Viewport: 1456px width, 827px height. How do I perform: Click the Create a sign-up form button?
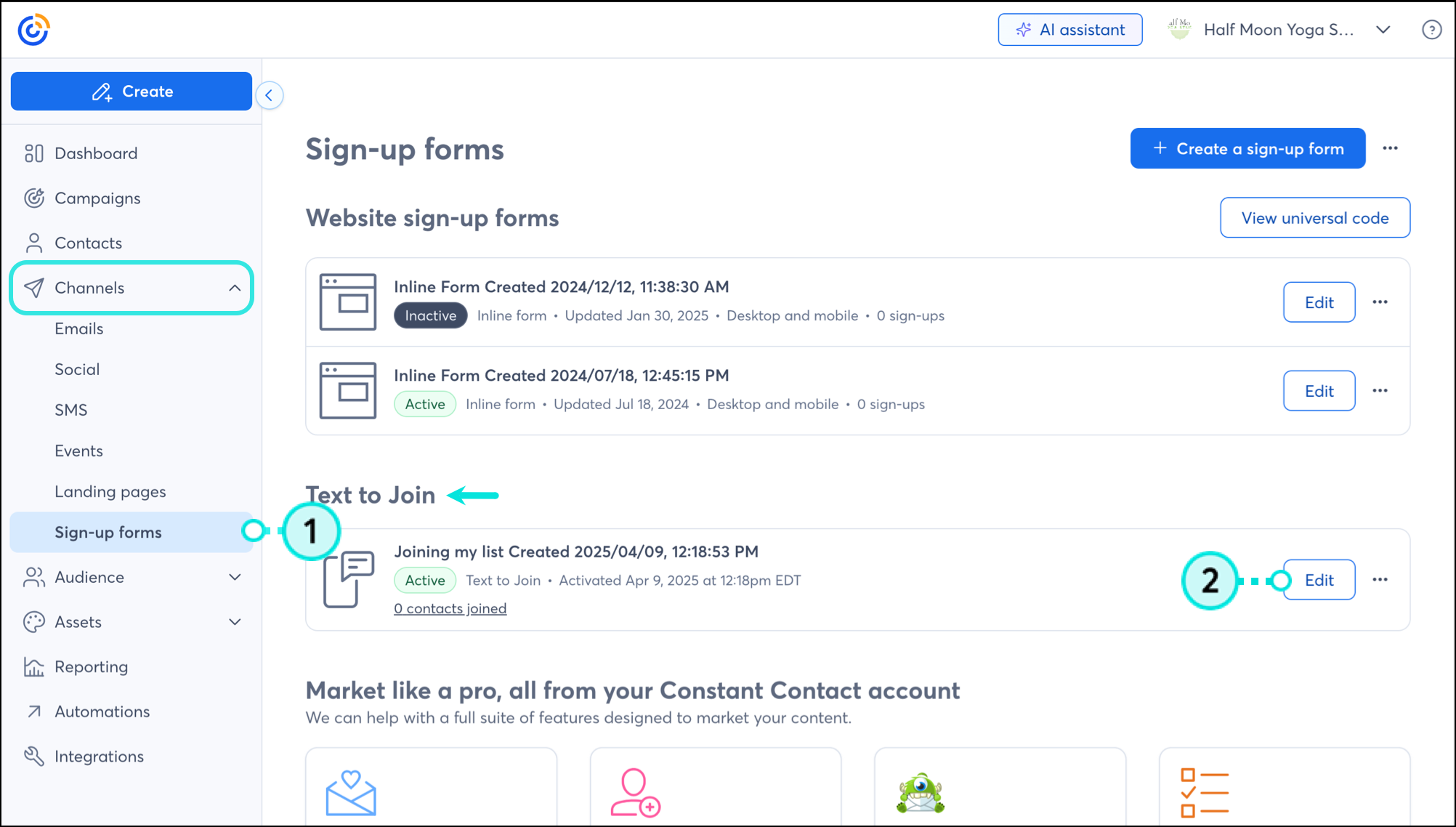[x=1247, y=148]
